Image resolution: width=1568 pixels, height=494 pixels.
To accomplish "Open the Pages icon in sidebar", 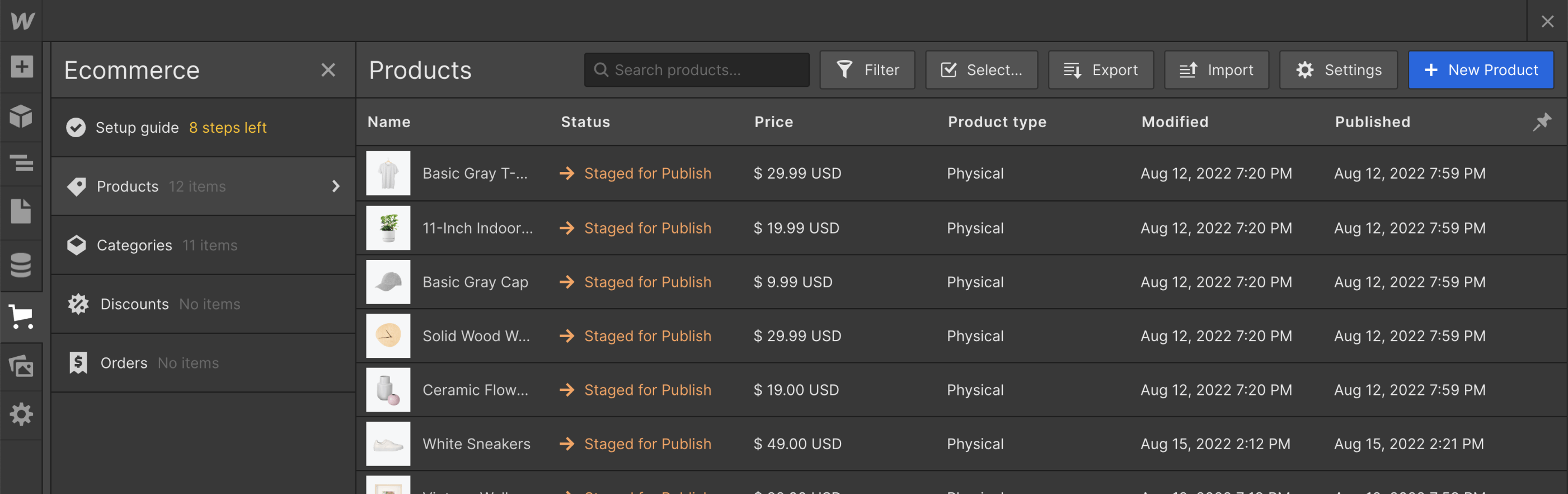I will click(x=21, y=211).
